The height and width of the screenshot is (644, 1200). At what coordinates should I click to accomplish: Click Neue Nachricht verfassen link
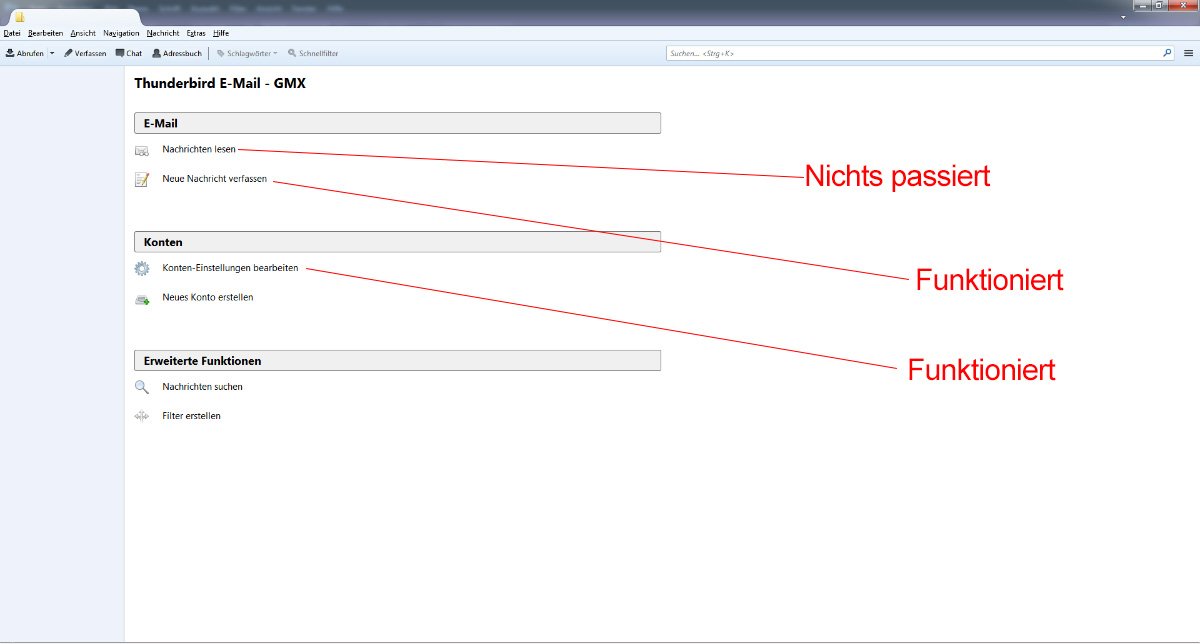(x=215, y=179)
